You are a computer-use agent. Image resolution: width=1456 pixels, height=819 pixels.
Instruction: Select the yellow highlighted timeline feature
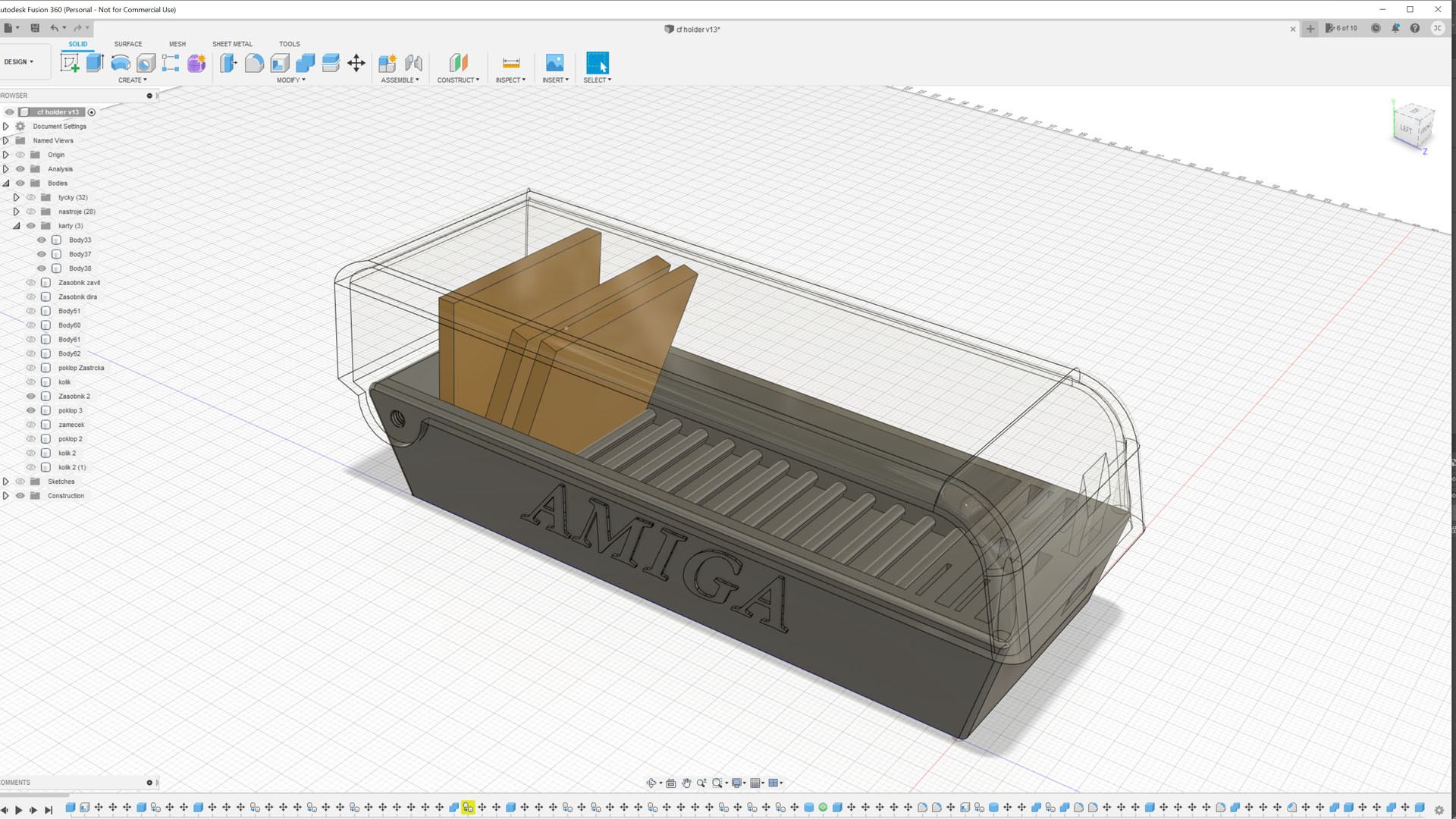(x=468, y=808)
